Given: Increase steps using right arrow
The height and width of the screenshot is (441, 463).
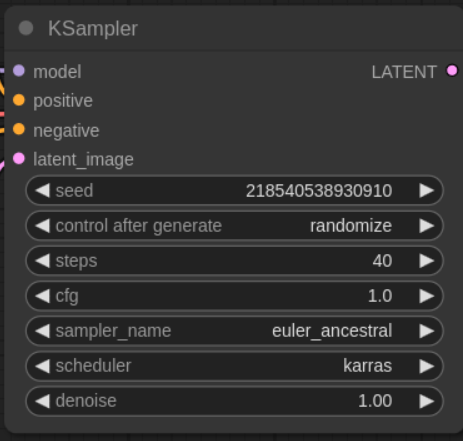Looking at the screenshot, I should [427, 261].
